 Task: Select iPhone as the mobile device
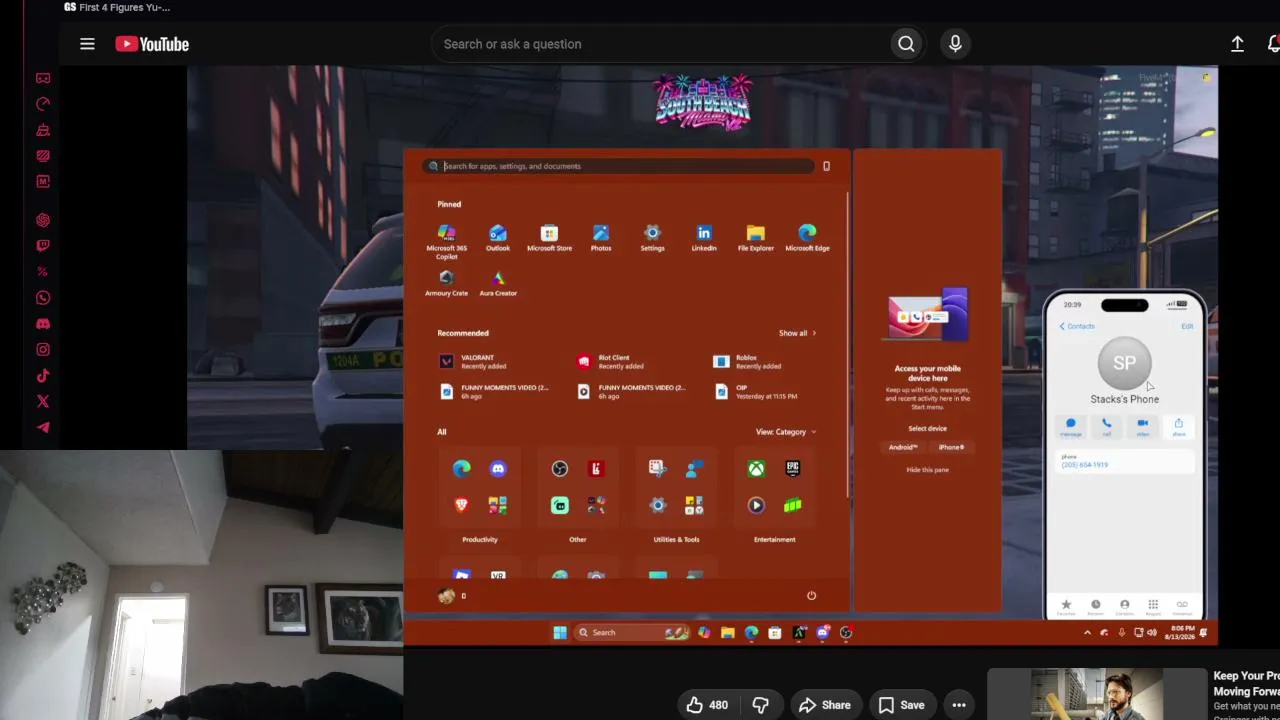(x=951, y=447)
